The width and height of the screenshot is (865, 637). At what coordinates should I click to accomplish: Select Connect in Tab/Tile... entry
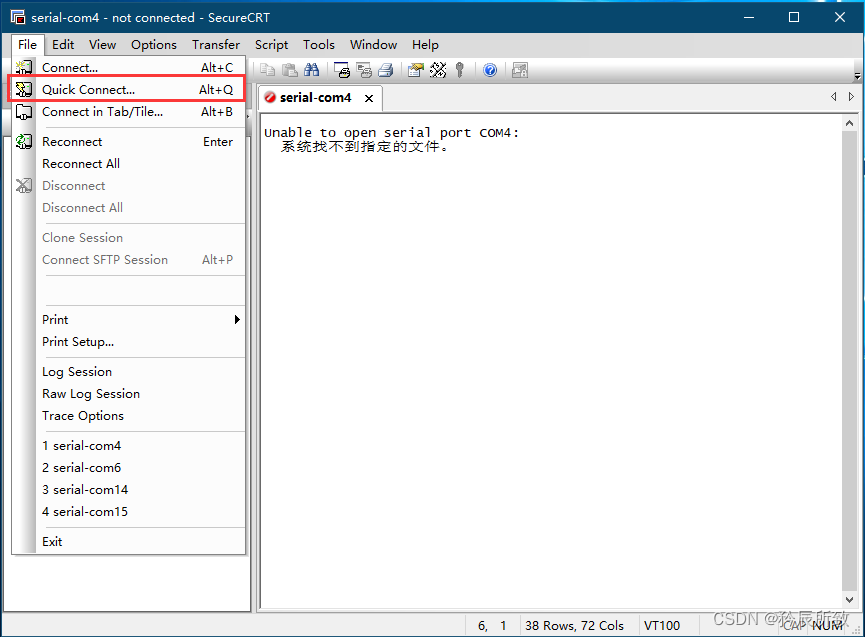(x=128, y=112)
